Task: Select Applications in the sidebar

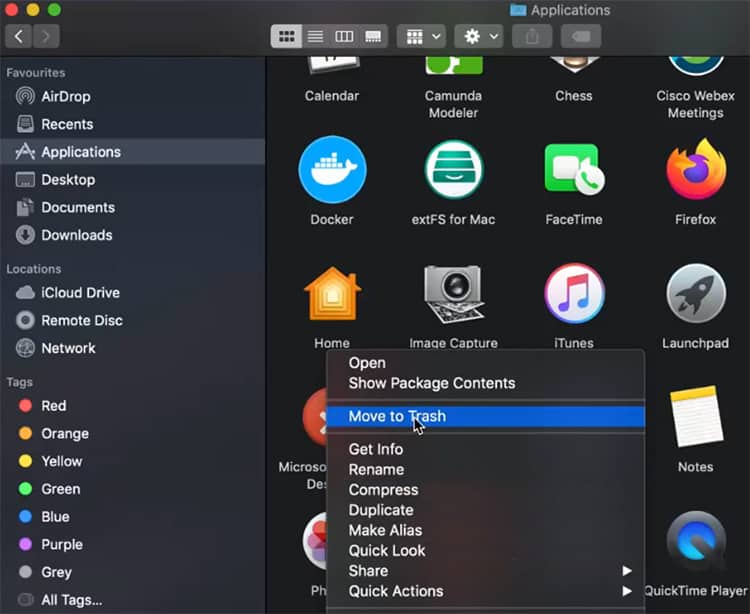Action: [x=132, y=152]
